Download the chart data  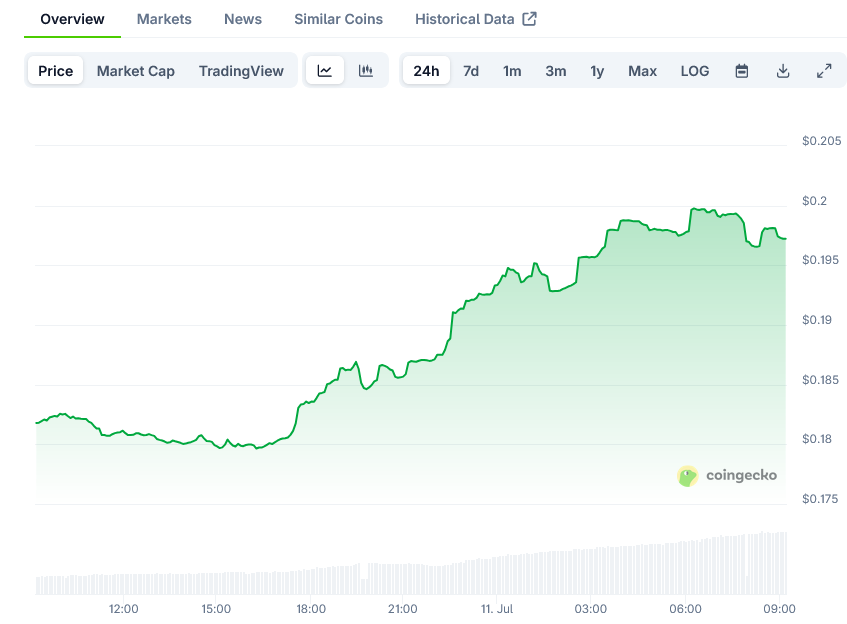coord(783,71)
